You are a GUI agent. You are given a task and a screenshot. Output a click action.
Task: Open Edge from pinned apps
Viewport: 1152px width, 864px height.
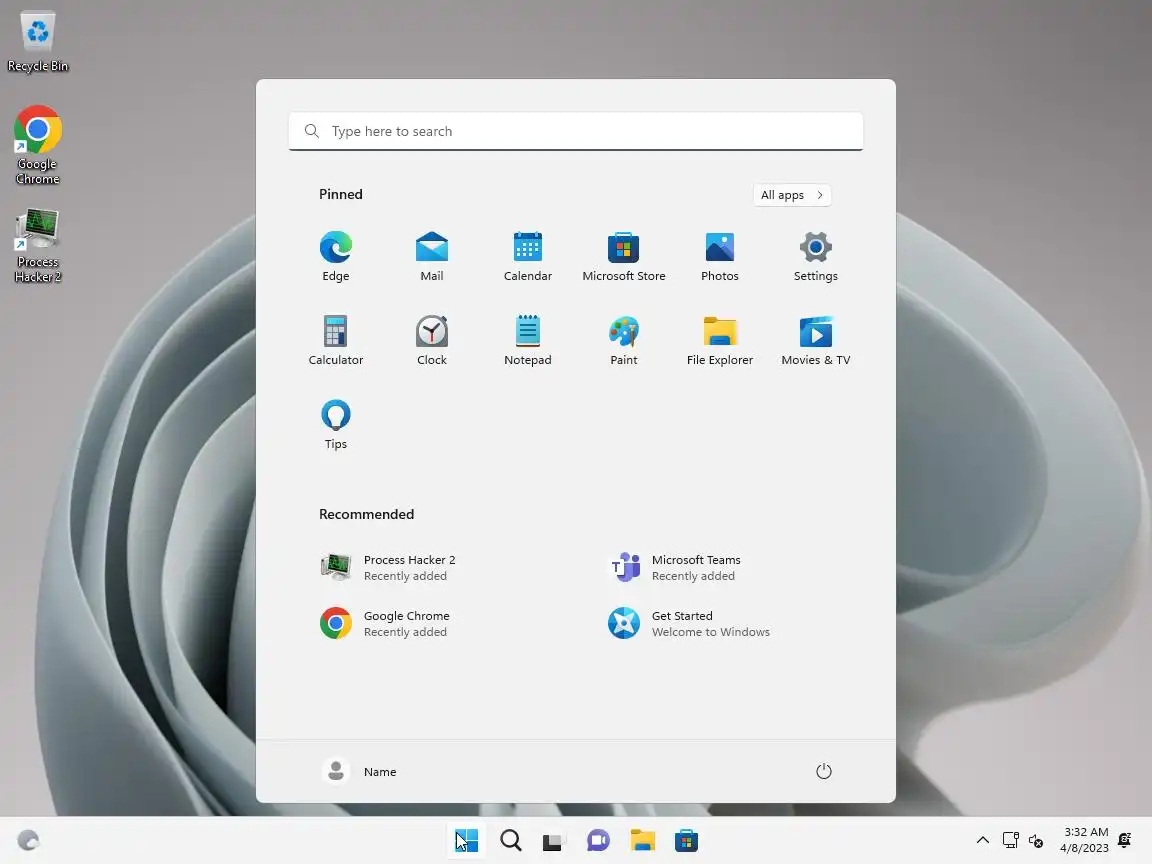click(x=336, y=256)
